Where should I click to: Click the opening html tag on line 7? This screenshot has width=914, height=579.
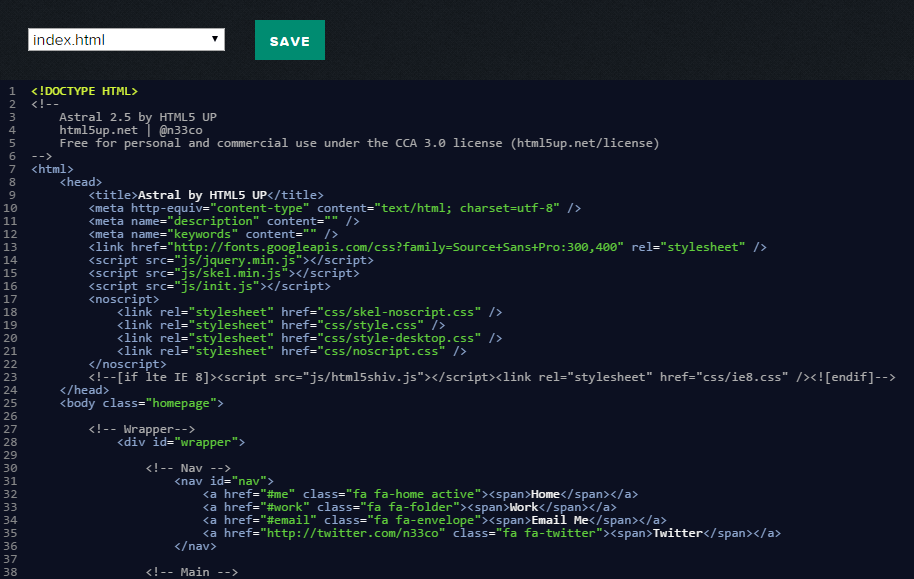[52, 169]
